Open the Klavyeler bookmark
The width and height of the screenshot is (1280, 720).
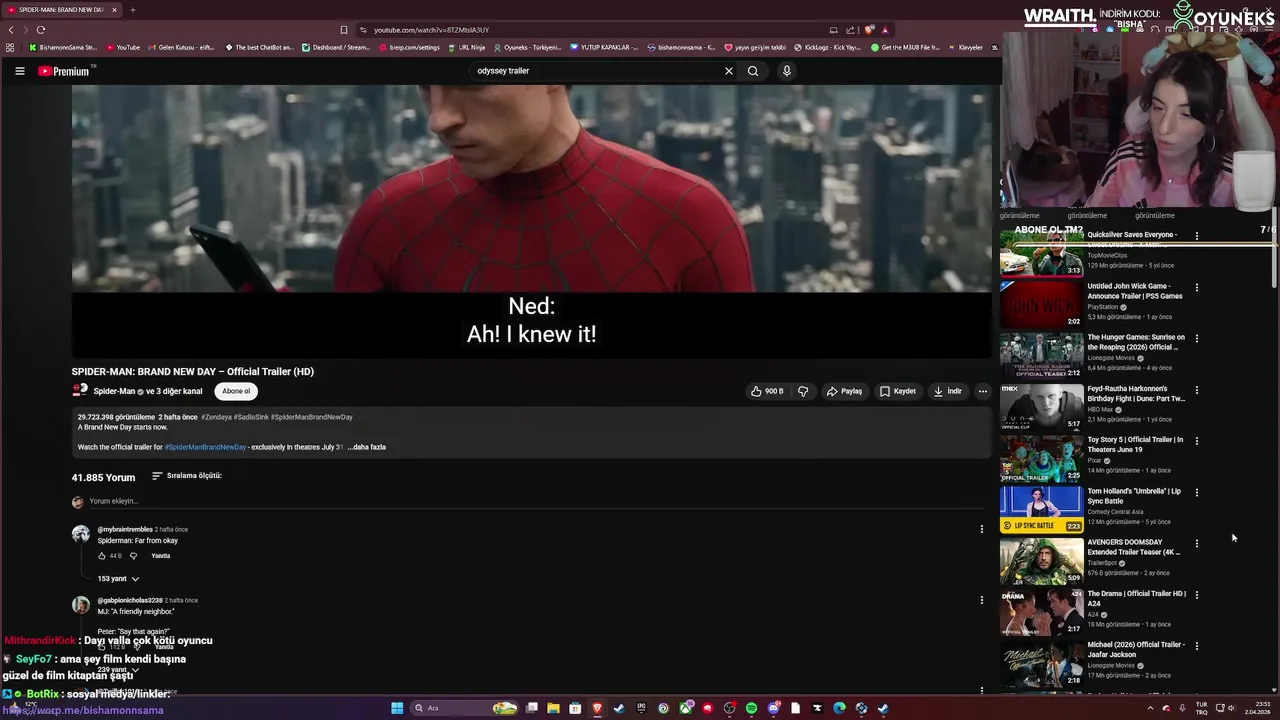[966, 47]
